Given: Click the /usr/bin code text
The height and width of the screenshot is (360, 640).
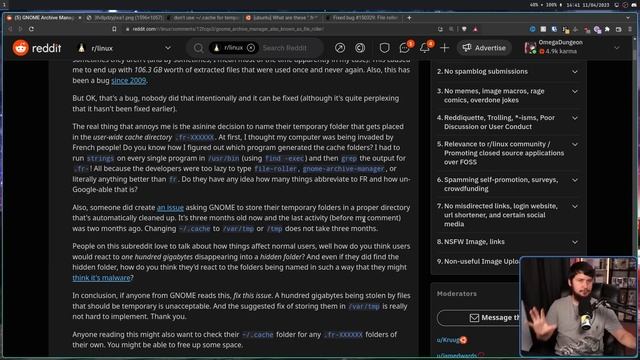Looking at the screenshot, I should coord(223,158).
